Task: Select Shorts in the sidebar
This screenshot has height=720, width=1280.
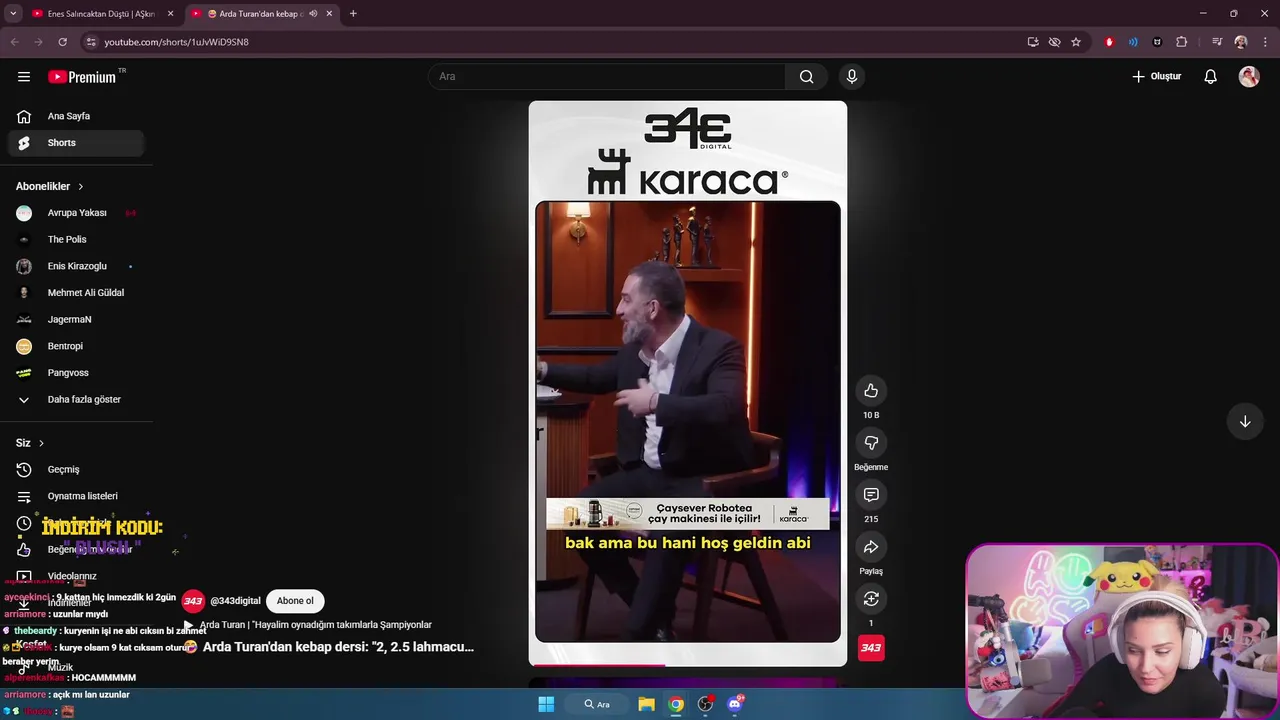Action: coord(76,143)
